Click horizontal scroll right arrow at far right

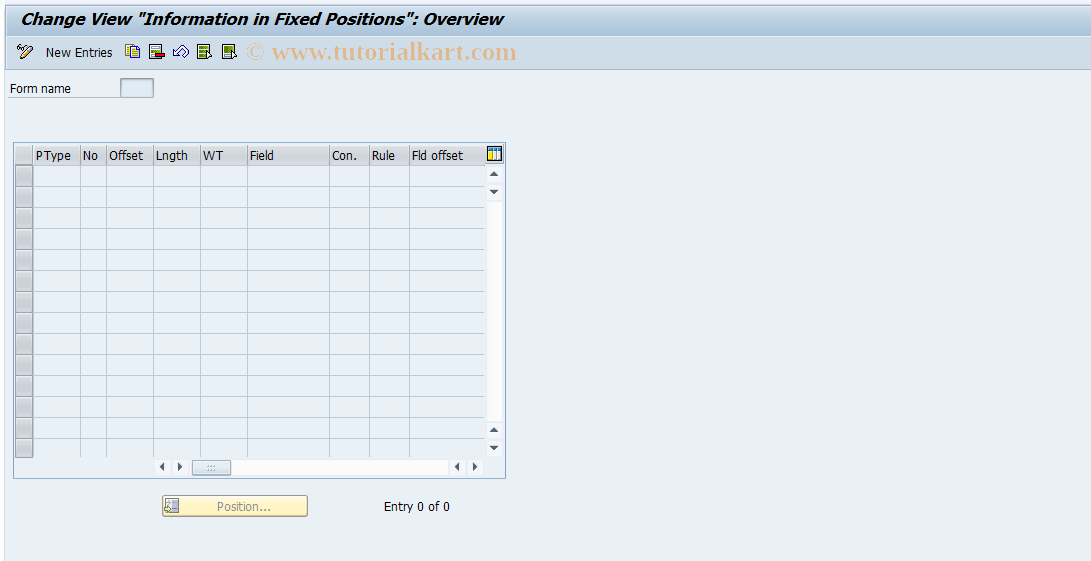click(475, 467)
